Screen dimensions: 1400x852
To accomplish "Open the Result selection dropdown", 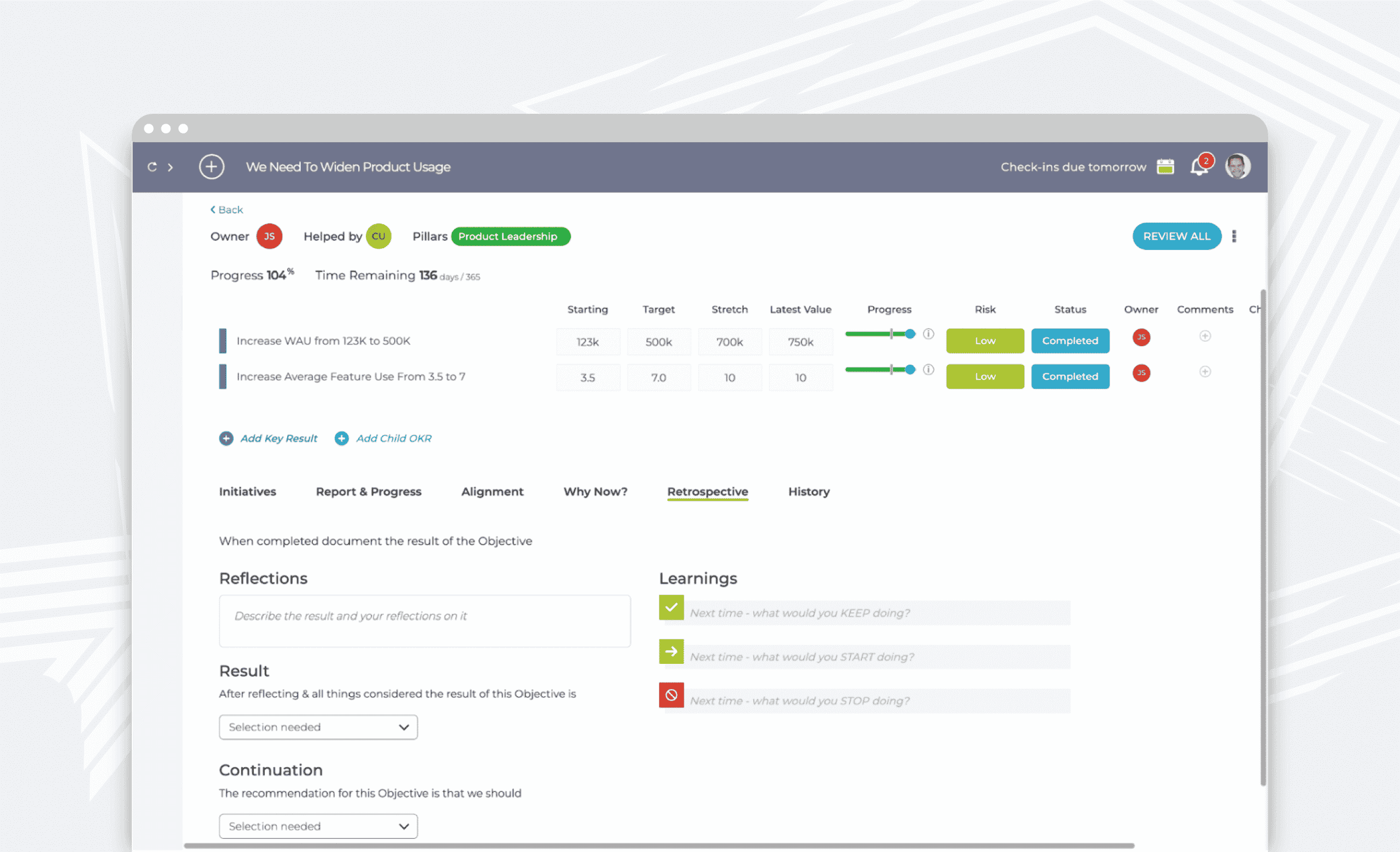I will pos(318,727).
